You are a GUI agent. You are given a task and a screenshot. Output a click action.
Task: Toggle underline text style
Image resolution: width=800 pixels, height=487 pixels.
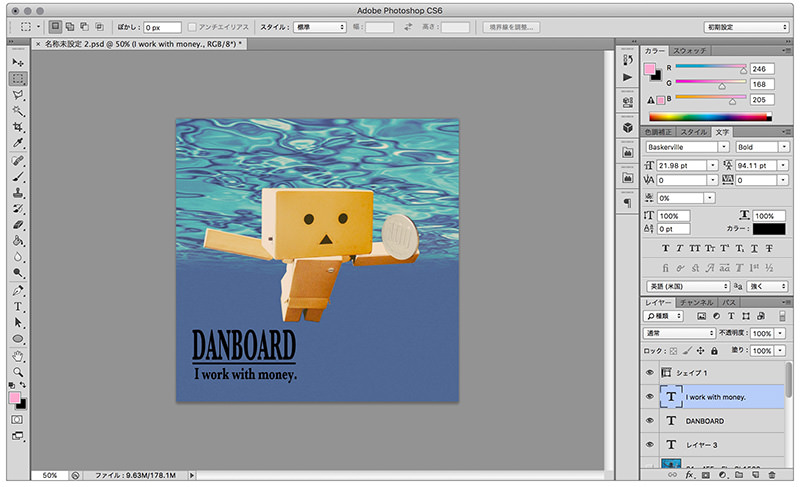click(754, 248)
